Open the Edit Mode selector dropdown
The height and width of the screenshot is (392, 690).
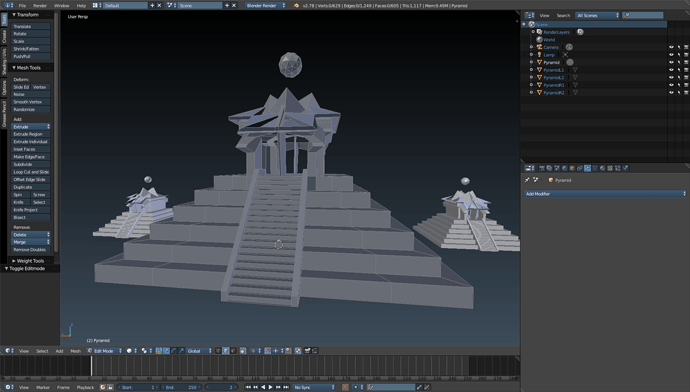(105, 351)
